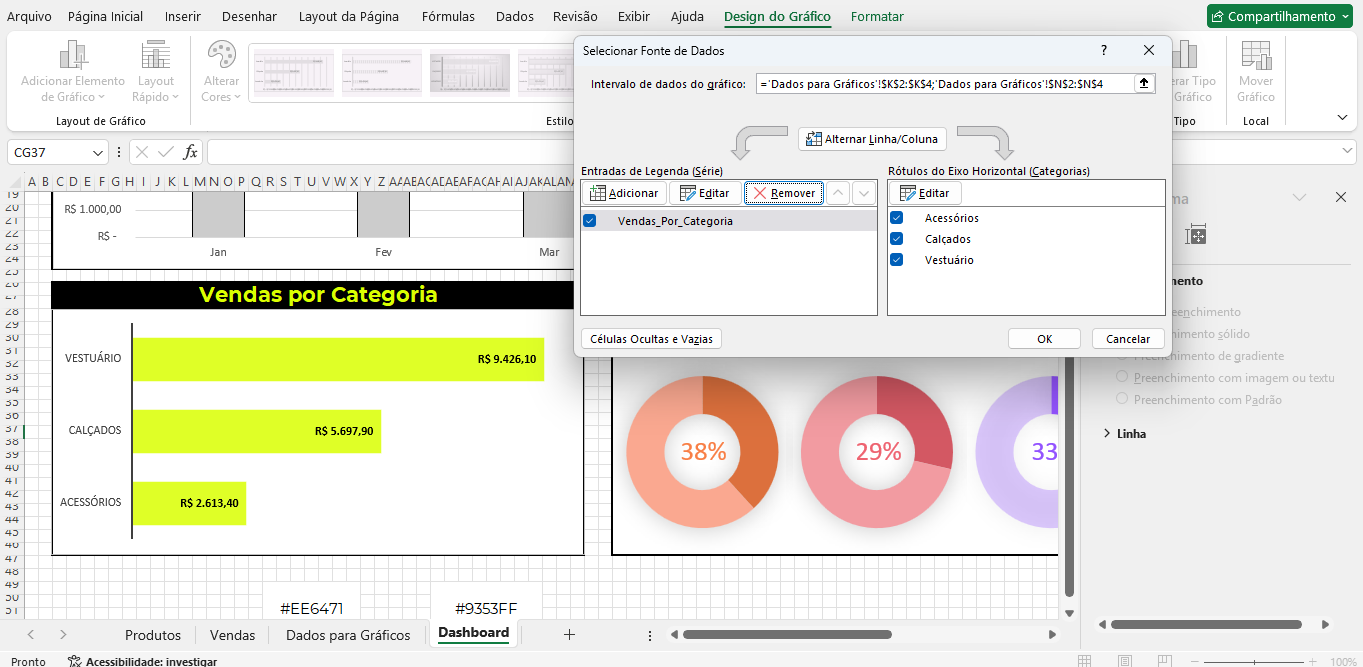Viewport: 1363px width, 667px height.
Task: Open the Dados ribbon tab
Action: 515,16
